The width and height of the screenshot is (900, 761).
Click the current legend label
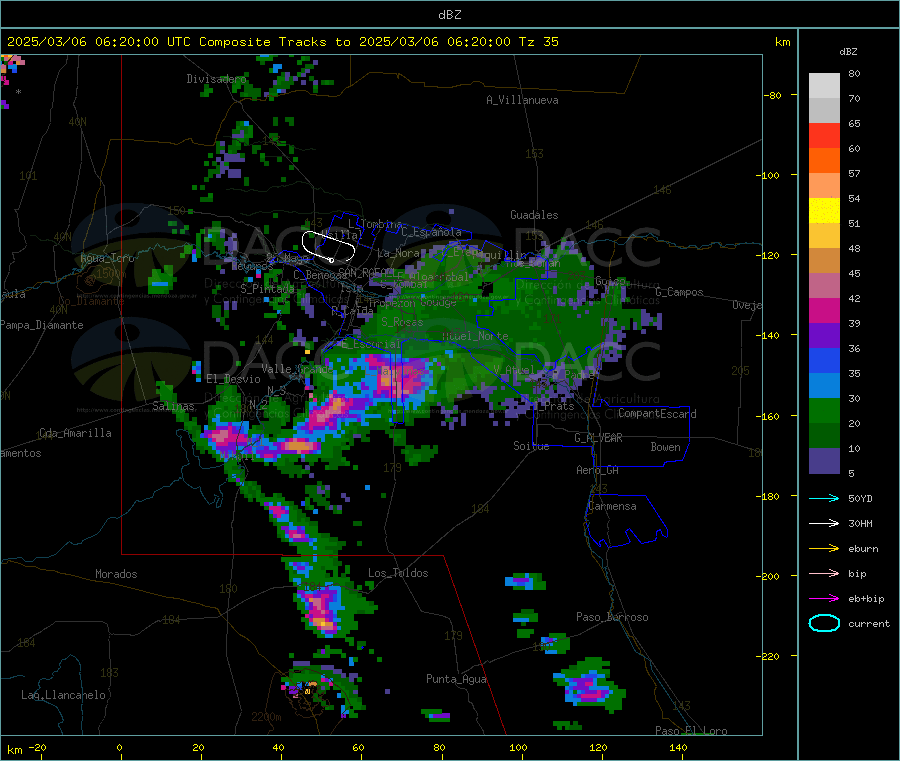(869, 623)
